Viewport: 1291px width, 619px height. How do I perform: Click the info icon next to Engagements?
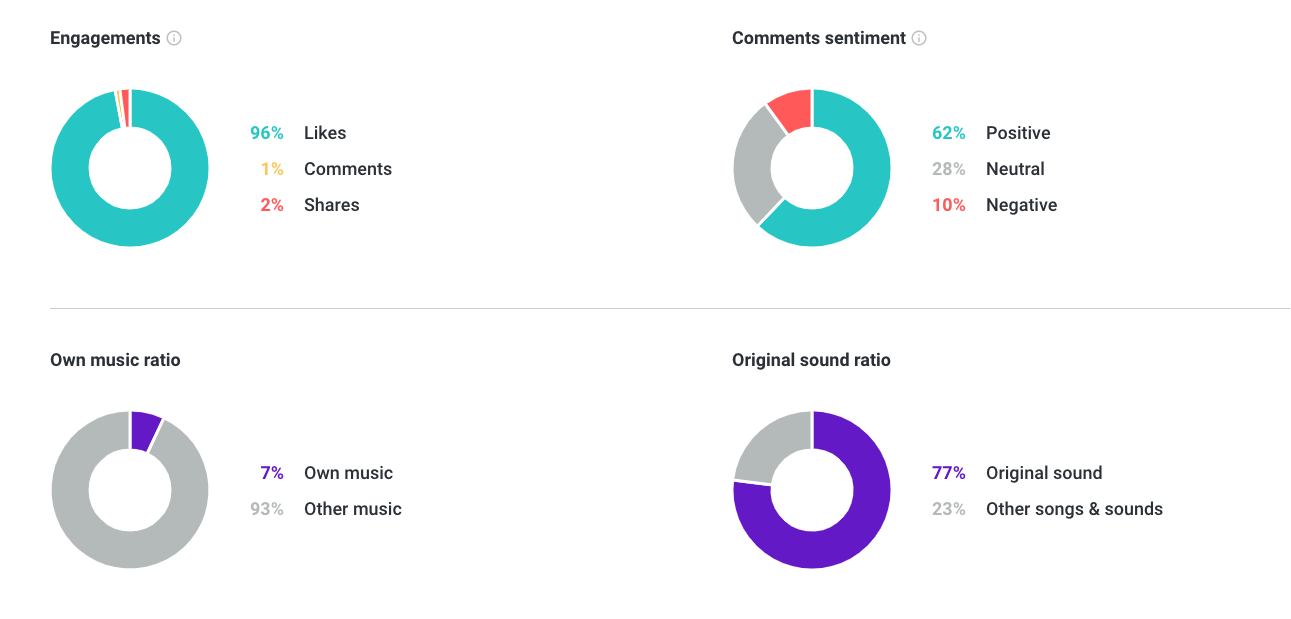[174, 38]
